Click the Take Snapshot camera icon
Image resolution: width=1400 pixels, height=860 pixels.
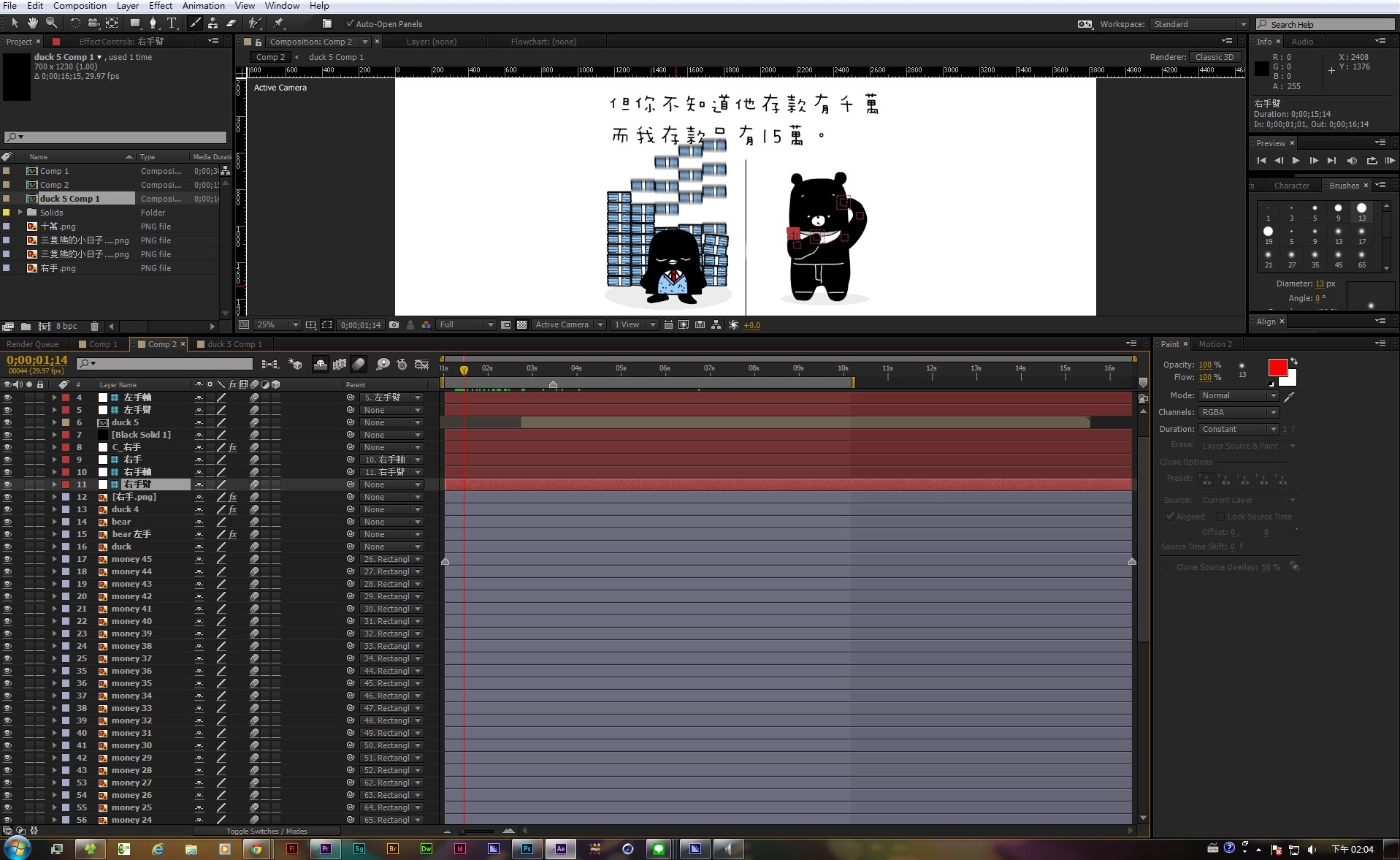coord(394,325)
